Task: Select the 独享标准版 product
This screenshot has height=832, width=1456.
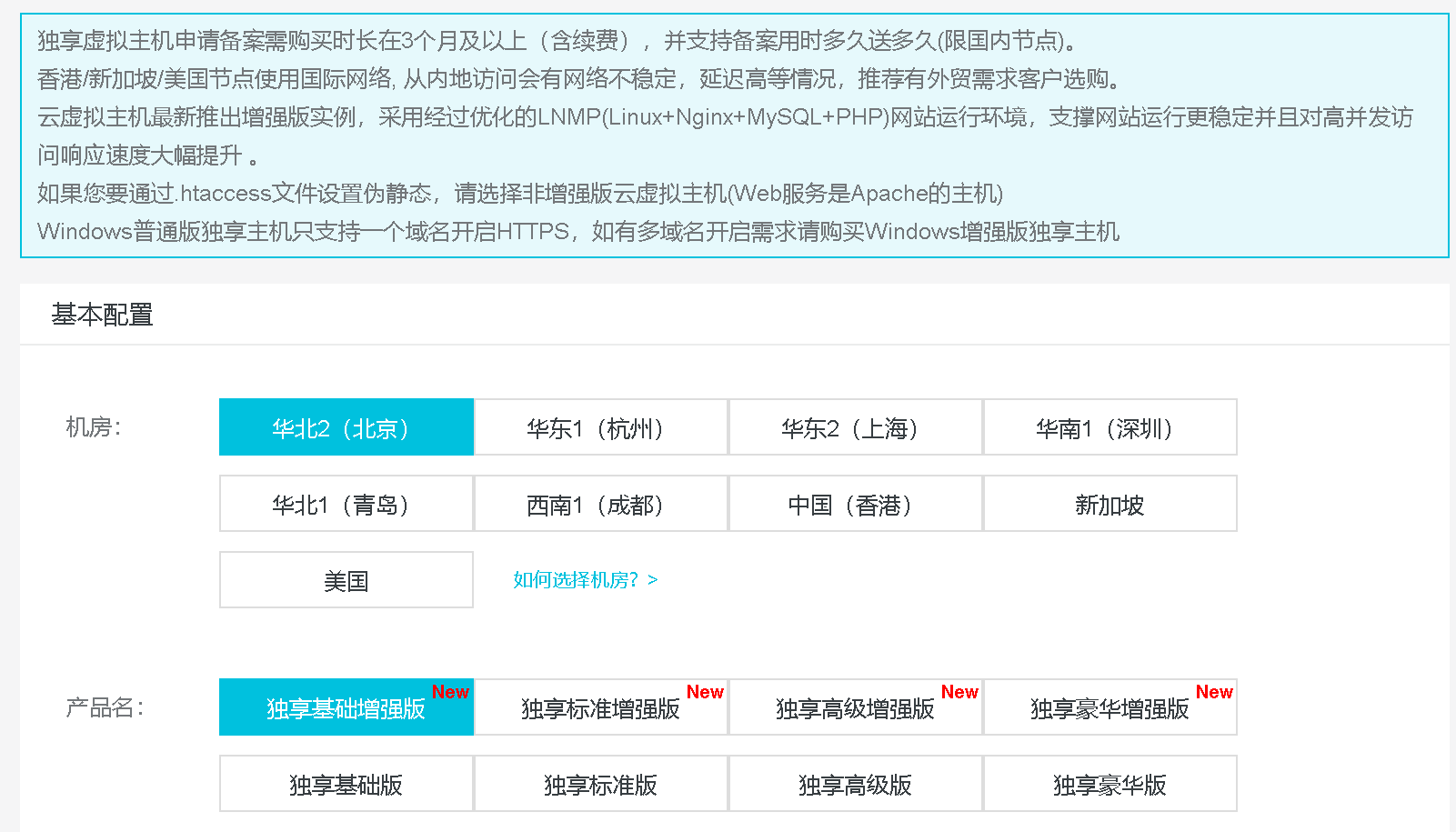Action: click(x=599, y=784)
